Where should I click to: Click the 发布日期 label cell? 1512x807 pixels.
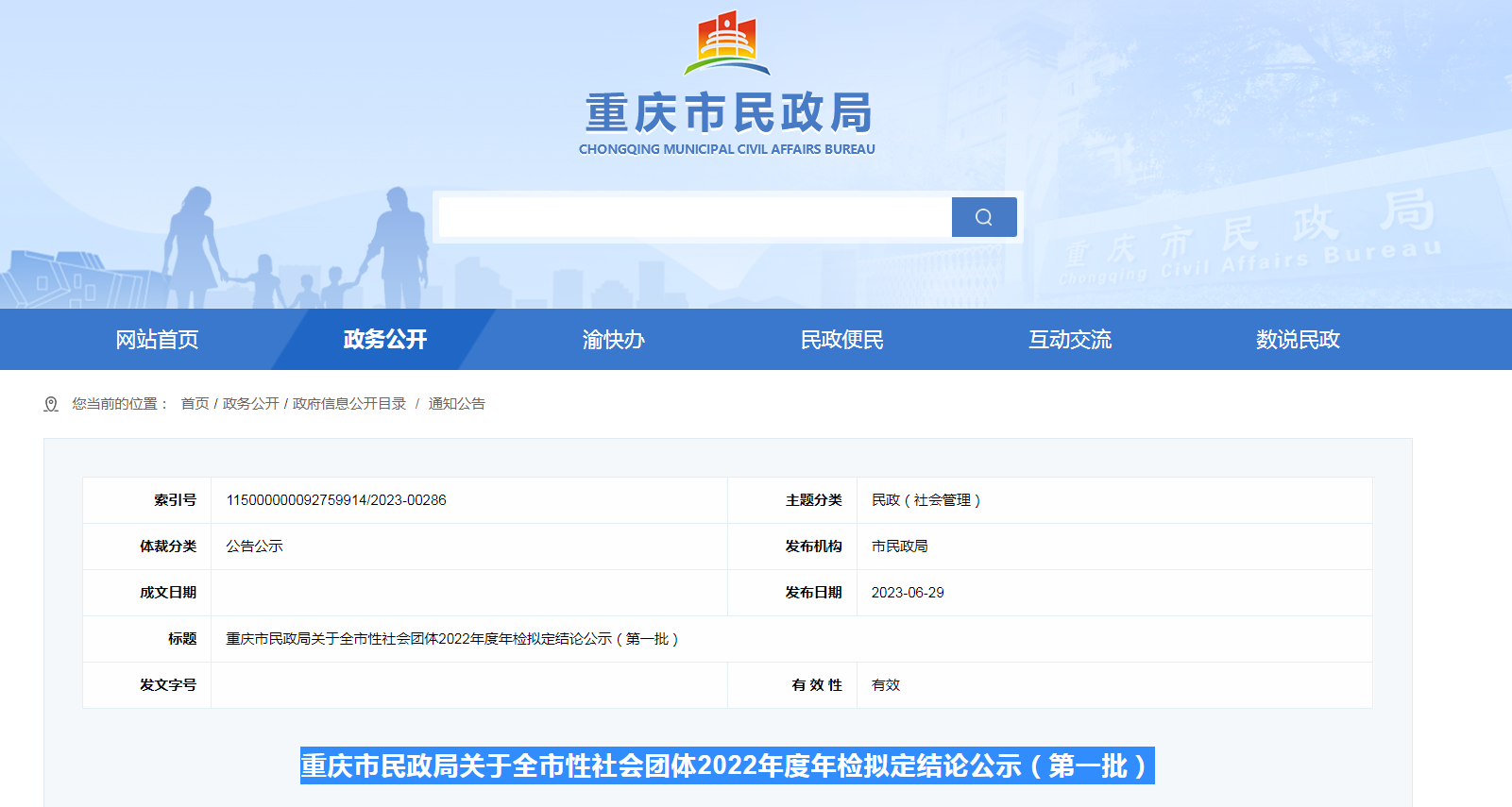(792, 593)
